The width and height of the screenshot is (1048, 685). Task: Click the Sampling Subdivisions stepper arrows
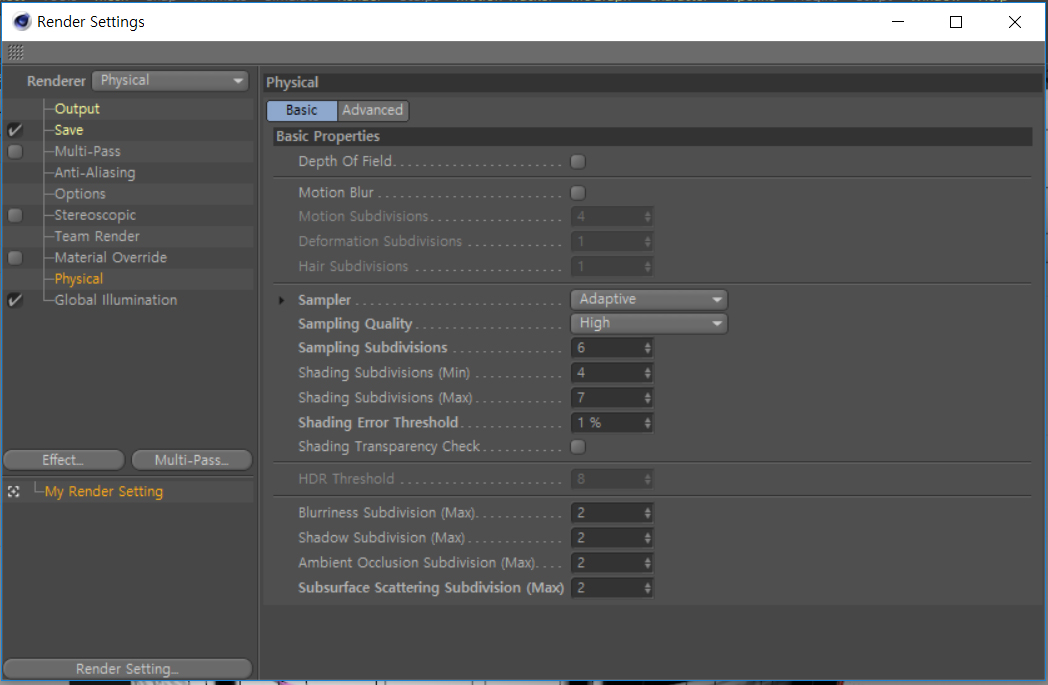(x=647, y=348)
